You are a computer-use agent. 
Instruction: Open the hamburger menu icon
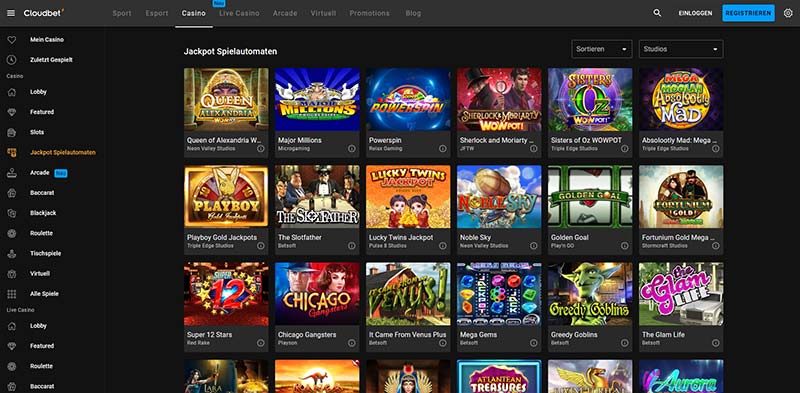tap(11, 13)
